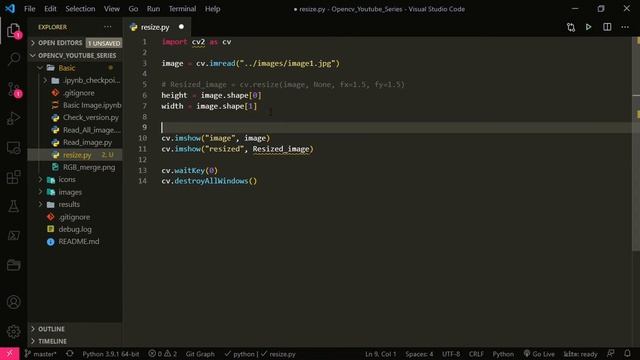Select the resize.py editor tab
640x360 pixels.
(x=157, y=27)
